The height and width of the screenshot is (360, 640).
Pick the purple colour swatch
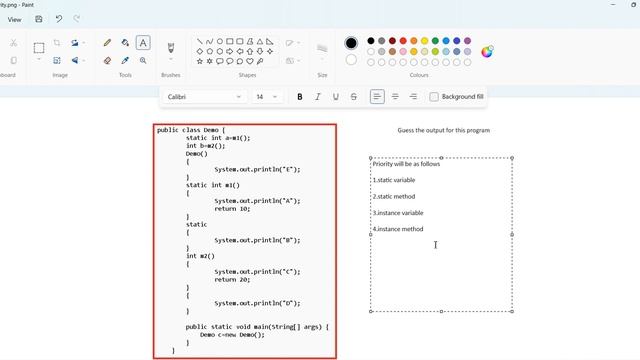(x=467, y=41)
